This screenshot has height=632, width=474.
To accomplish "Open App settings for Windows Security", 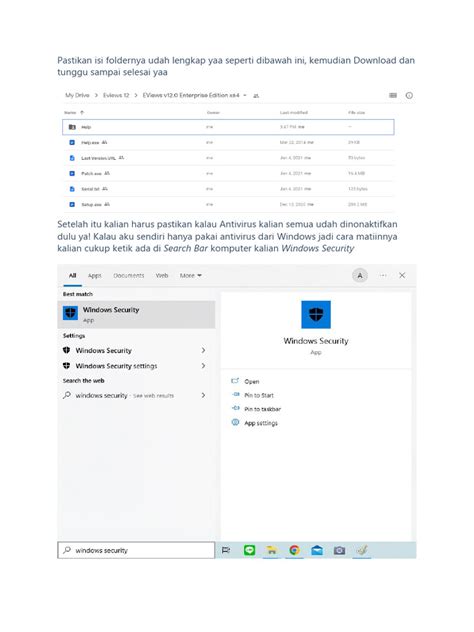I will pos(261,423).
